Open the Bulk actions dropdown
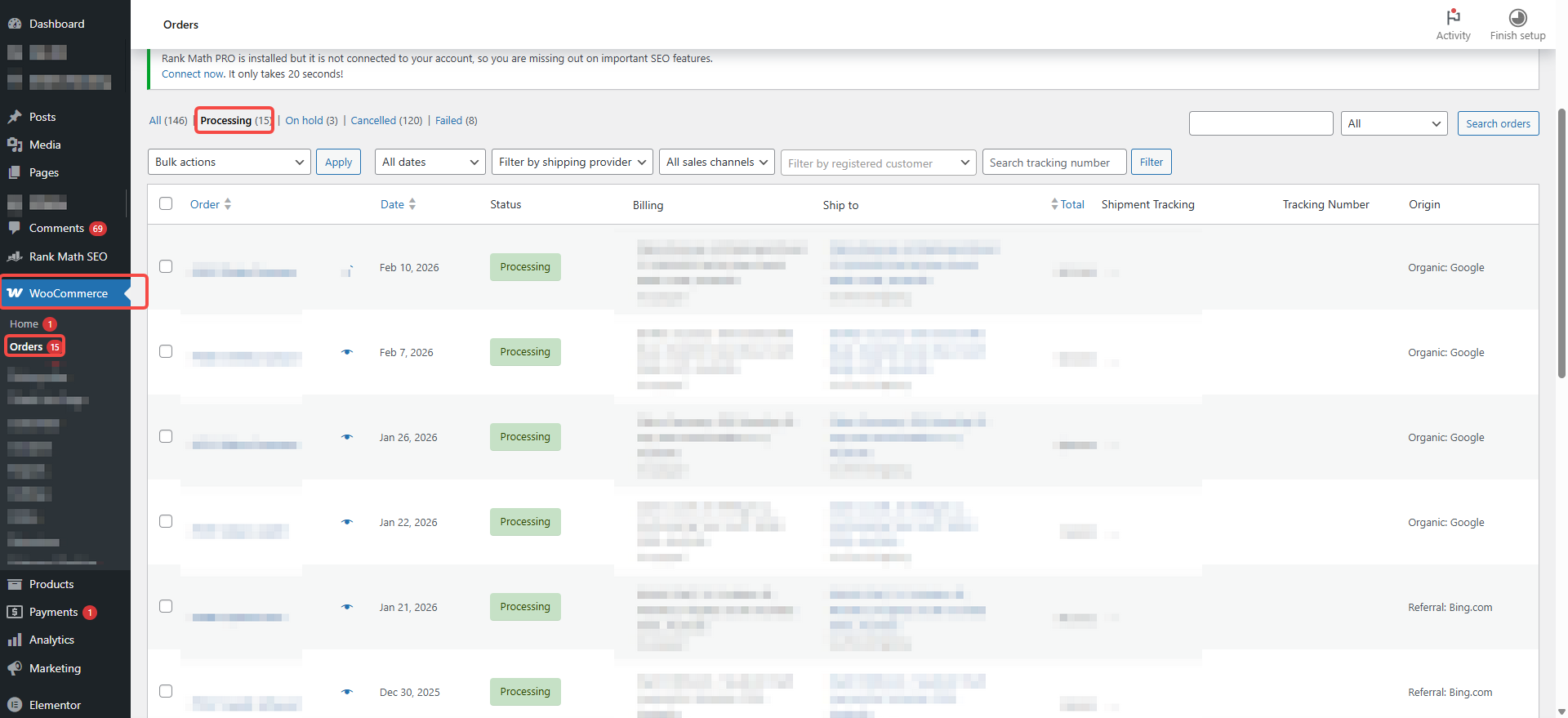The image size is (1568, 718). 229,162
